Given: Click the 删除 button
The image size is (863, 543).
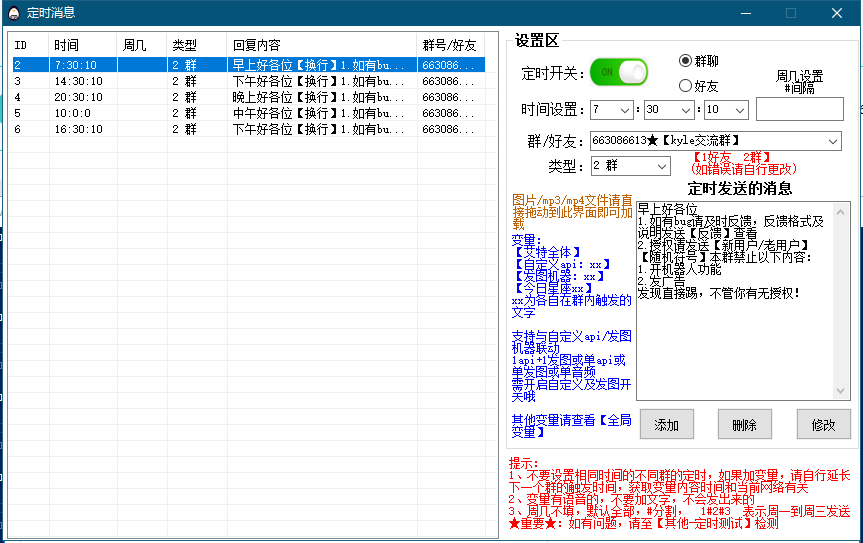Looking at the screenshot, I should 745,424.
